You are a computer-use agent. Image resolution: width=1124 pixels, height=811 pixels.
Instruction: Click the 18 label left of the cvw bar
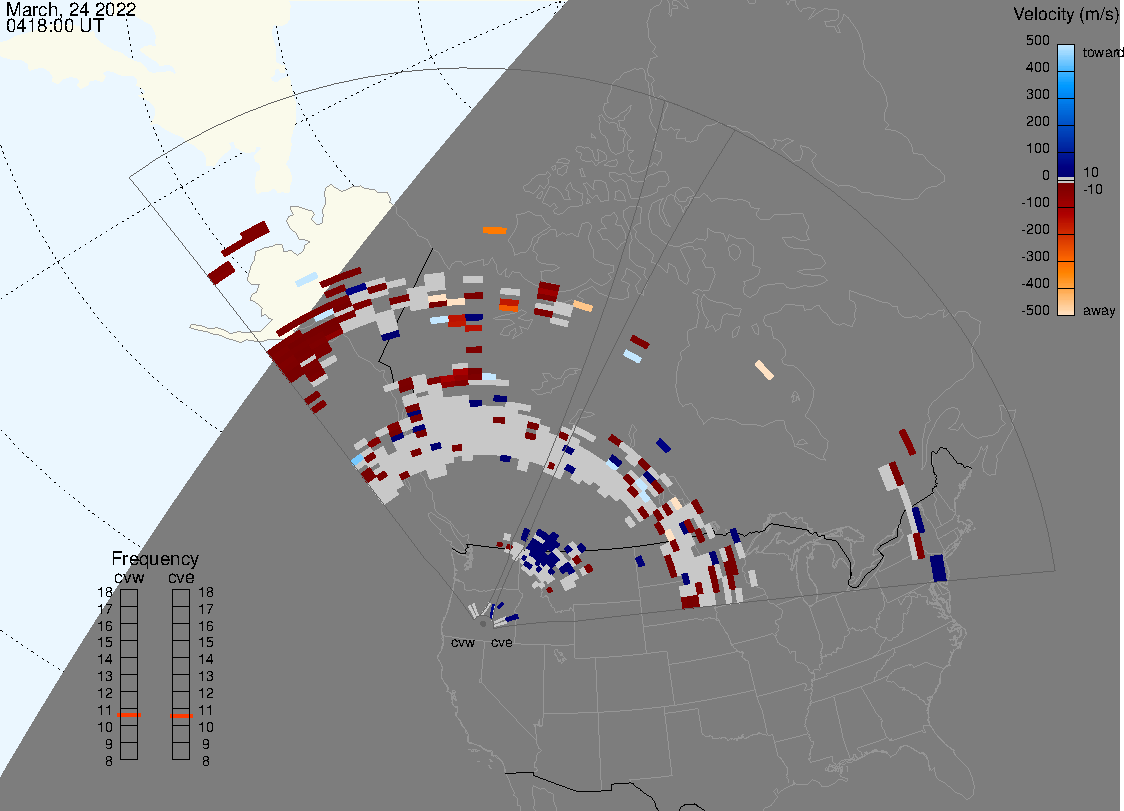click(105, 592)
